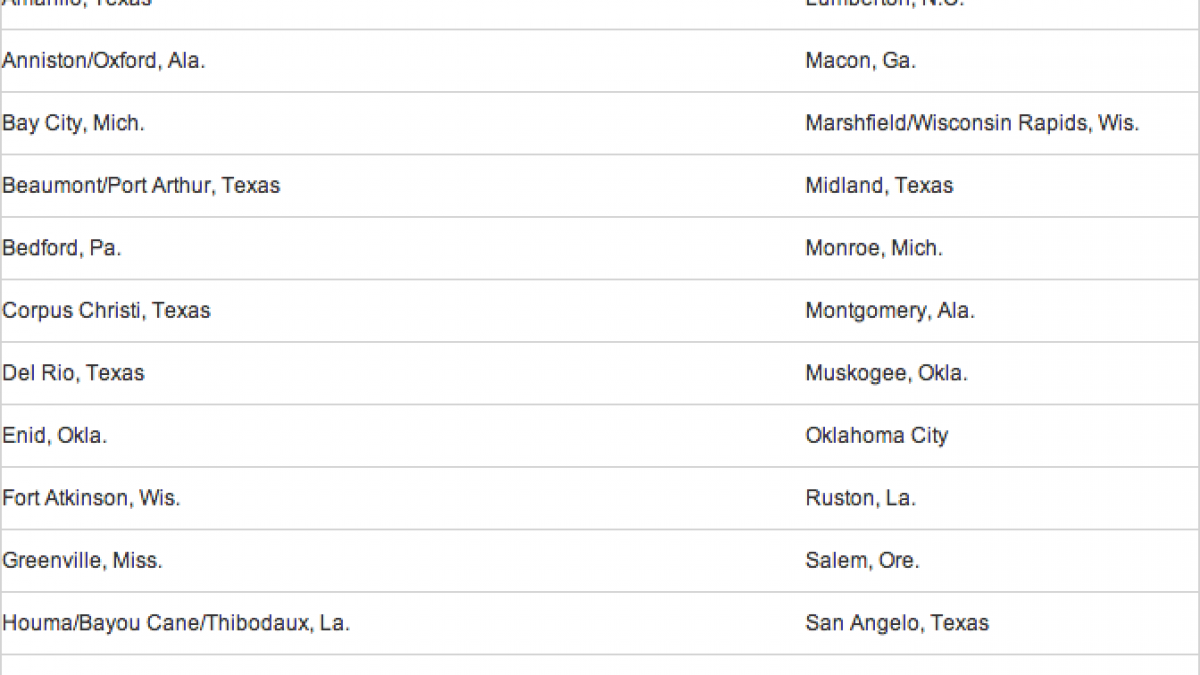Click Beaumont/Port Arthur, Texas in the list
Image resolution: width=1200 pixels, height=675 pixels.
point(141,186)
